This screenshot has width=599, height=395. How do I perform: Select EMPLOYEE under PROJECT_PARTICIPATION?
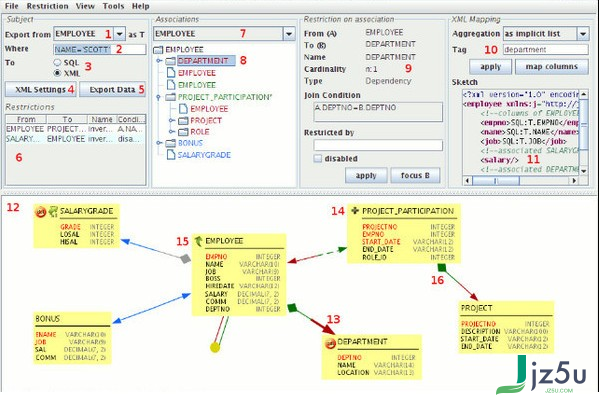click(x=209, y=109)
